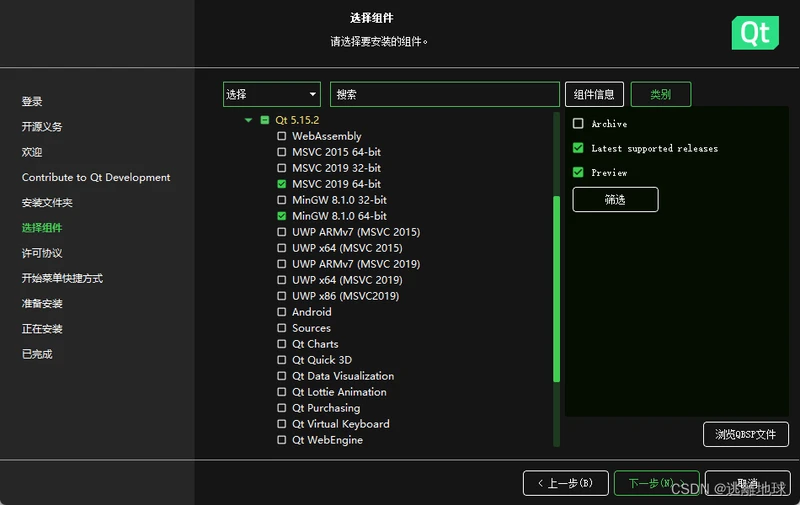
Task: Select the 准备安装 step
Action: 42,304
